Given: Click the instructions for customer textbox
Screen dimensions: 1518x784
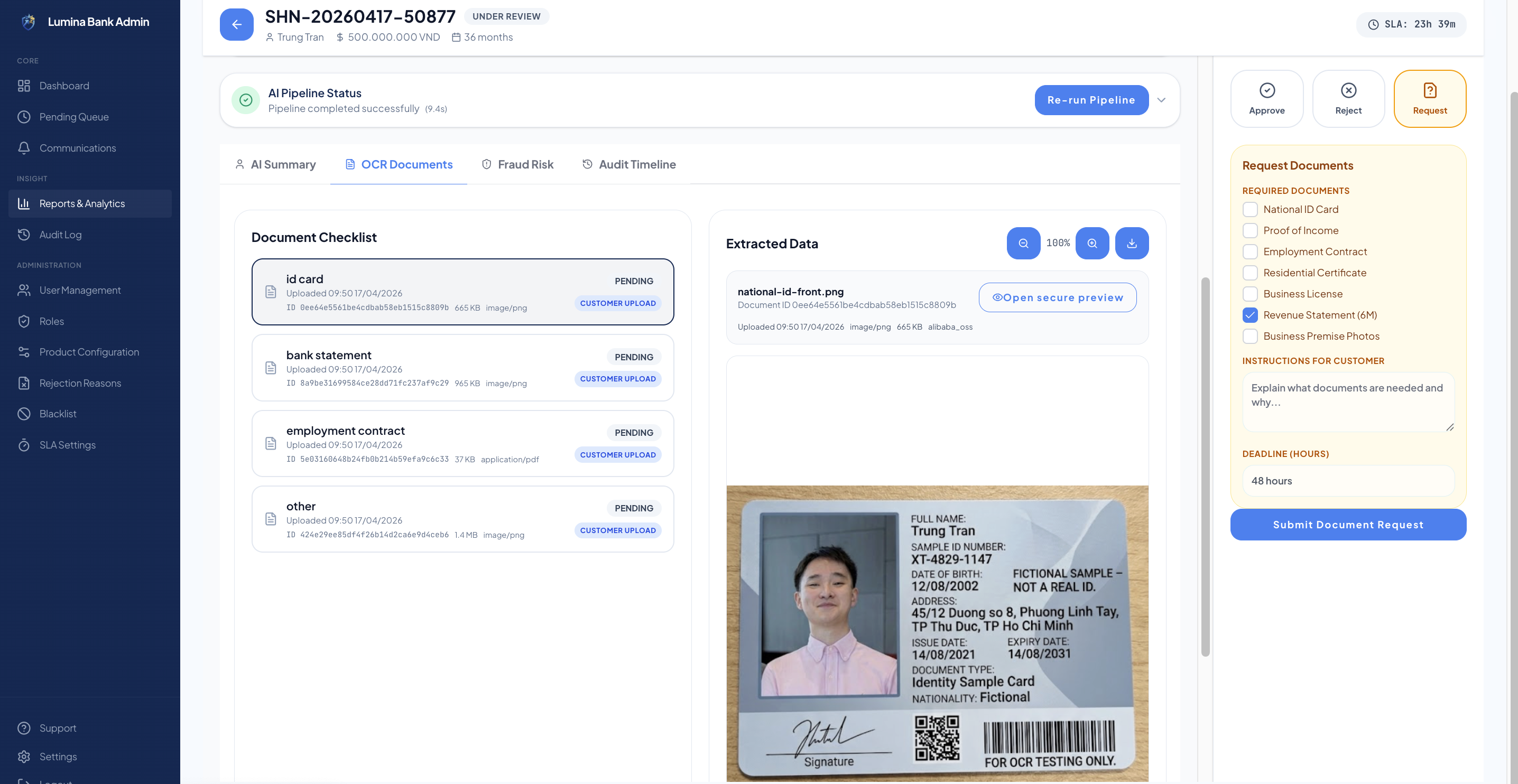Looking at the screenshot, I should pos(1348,402).
